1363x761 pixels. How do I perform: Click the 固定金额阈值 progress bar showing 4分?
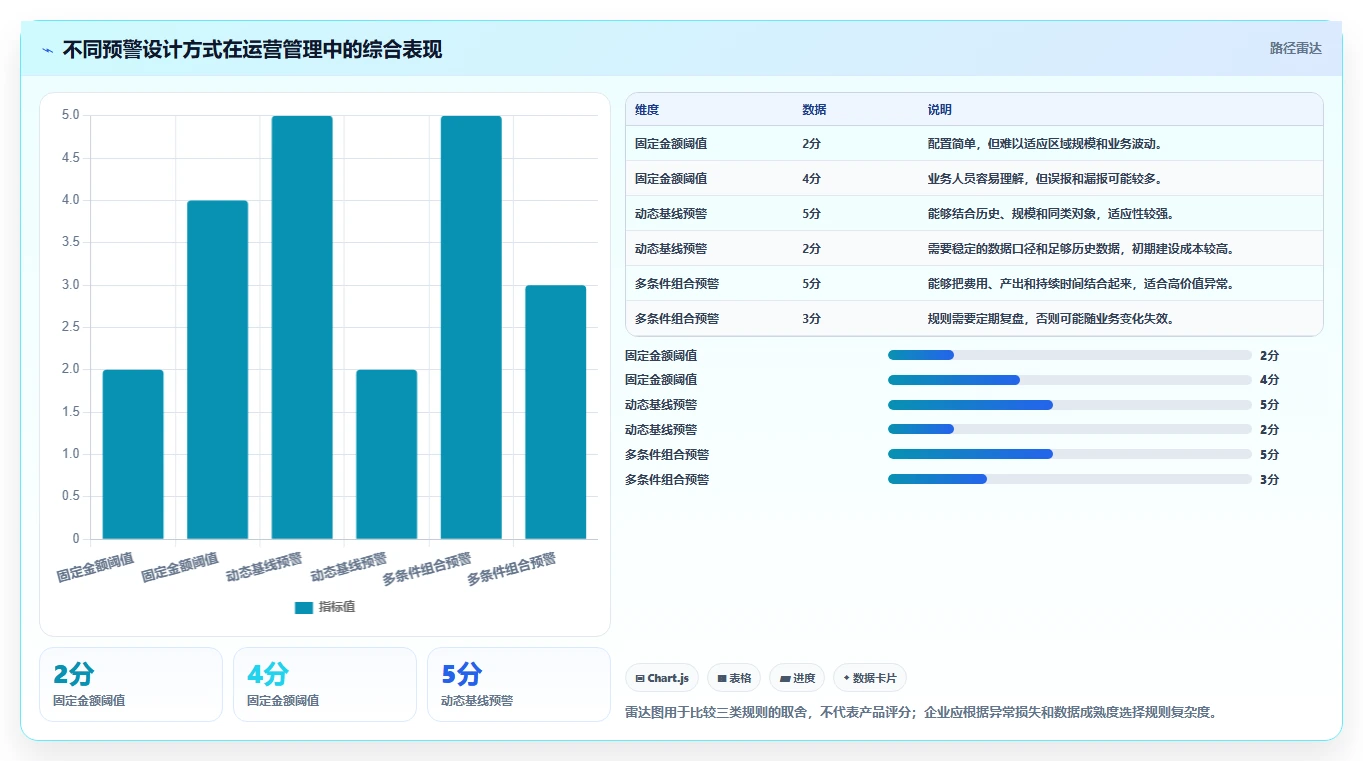tap(1070, 380)
